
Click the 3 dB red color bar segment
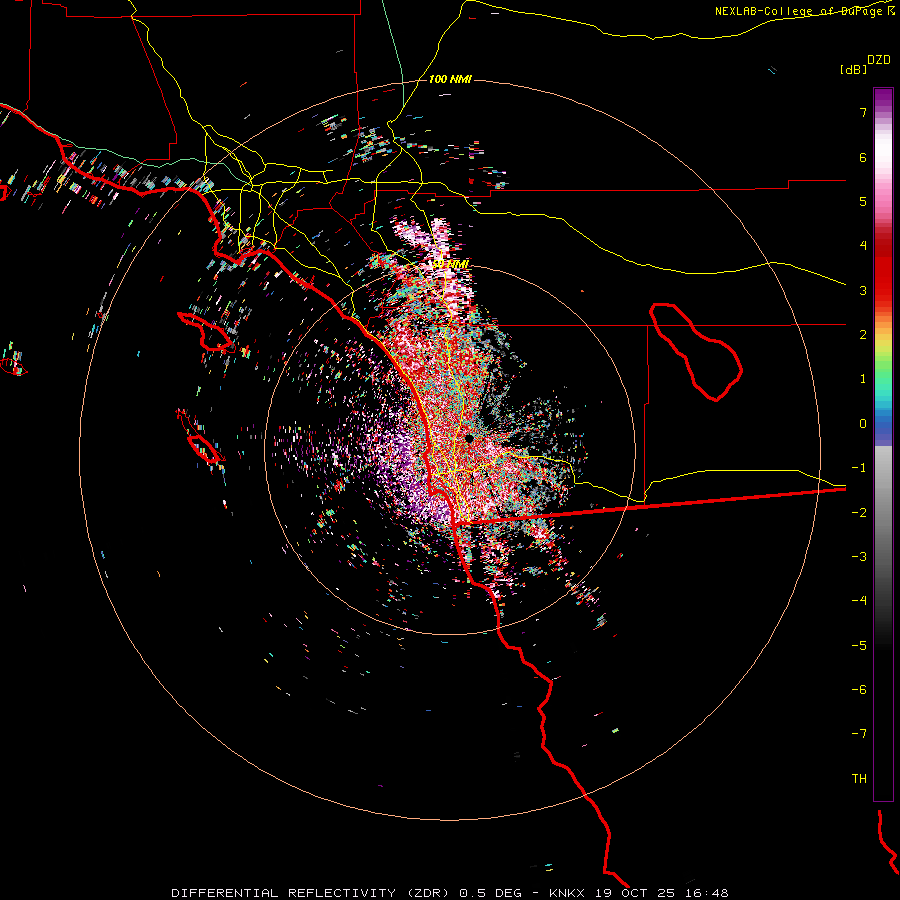[x=883, y=290]
